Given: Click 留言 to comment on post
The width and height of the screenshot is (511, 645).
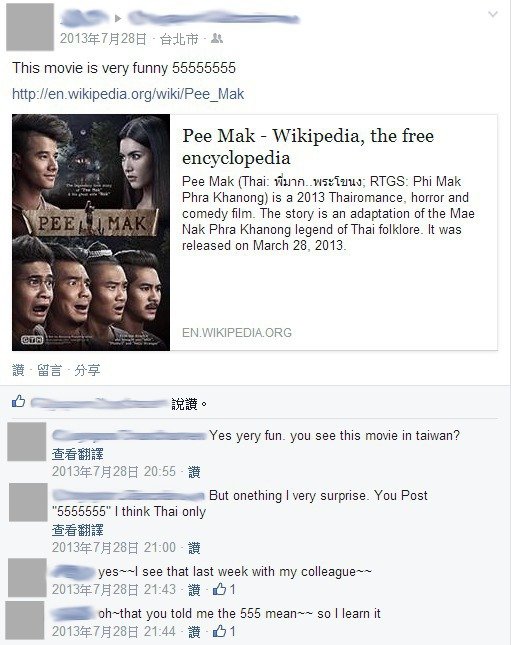Looking at the screenshot, I should 49,370.
